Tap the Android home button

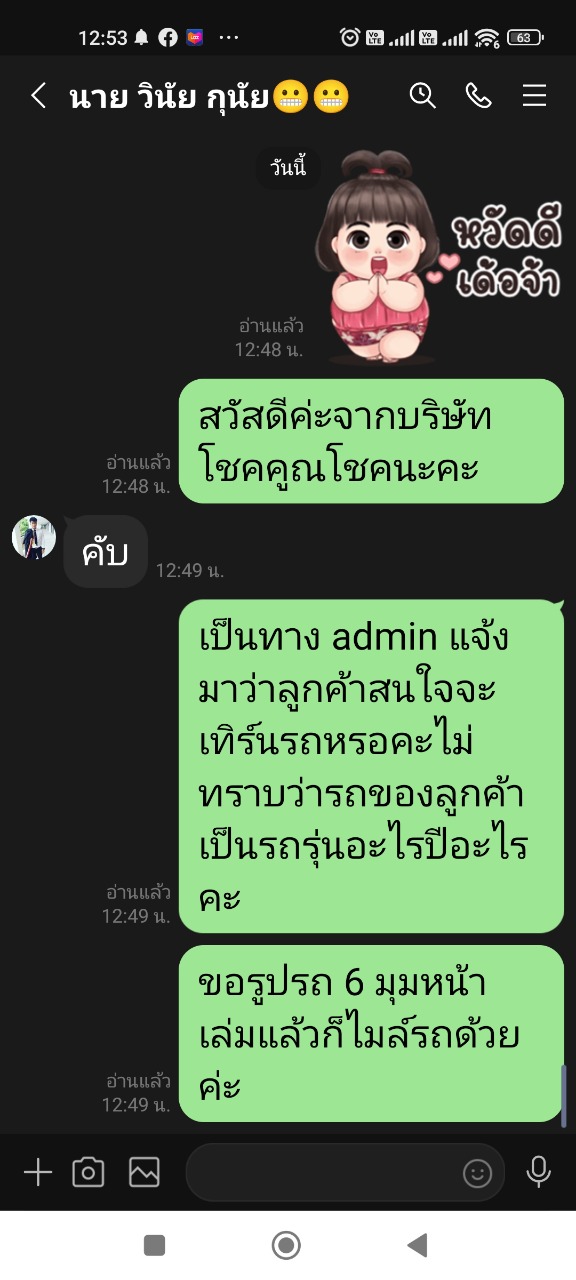[x=287, y=1245]
